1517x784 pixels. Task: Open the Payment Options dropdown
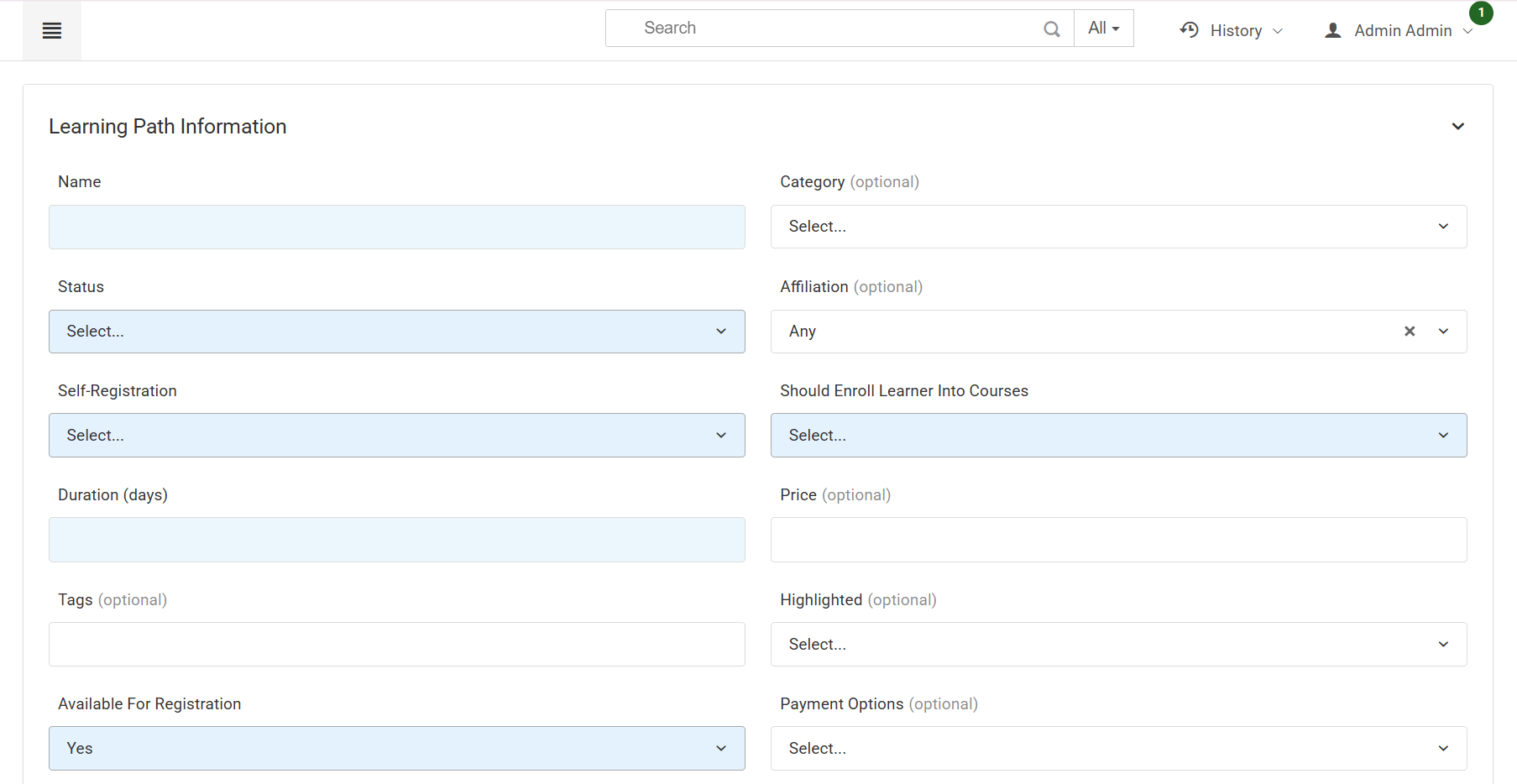(1117, 749)
